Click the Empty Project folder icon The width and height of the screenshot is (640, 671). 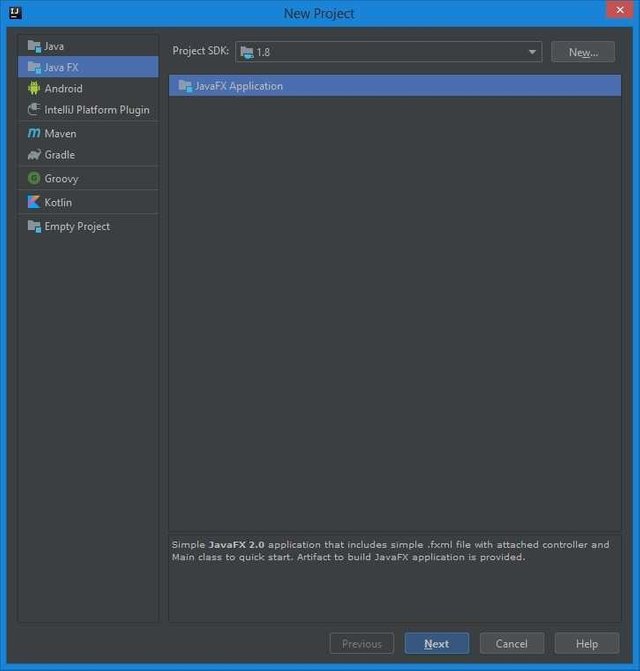(34, 226)
